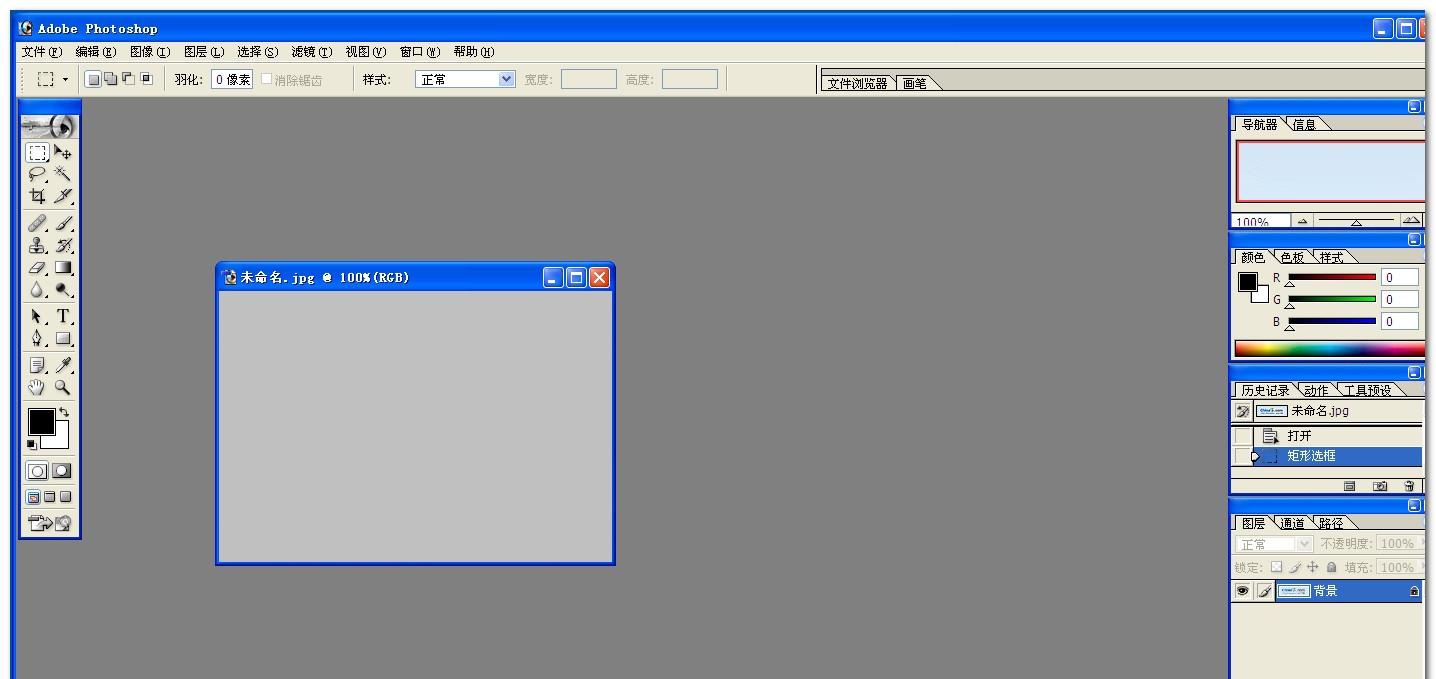Switch to full screen with menu bar mode
This screenshot has width=1436, height=679.
tap(49, 497)
